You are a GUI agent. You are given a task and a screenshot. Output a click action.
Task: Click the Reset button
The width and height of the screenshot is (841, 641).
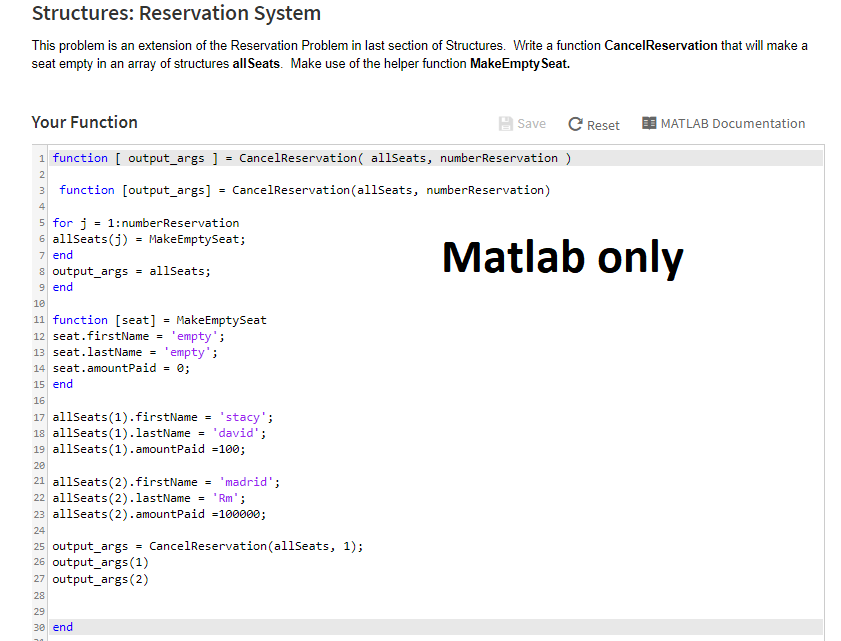pyautogui.click(x=594, y=124)
